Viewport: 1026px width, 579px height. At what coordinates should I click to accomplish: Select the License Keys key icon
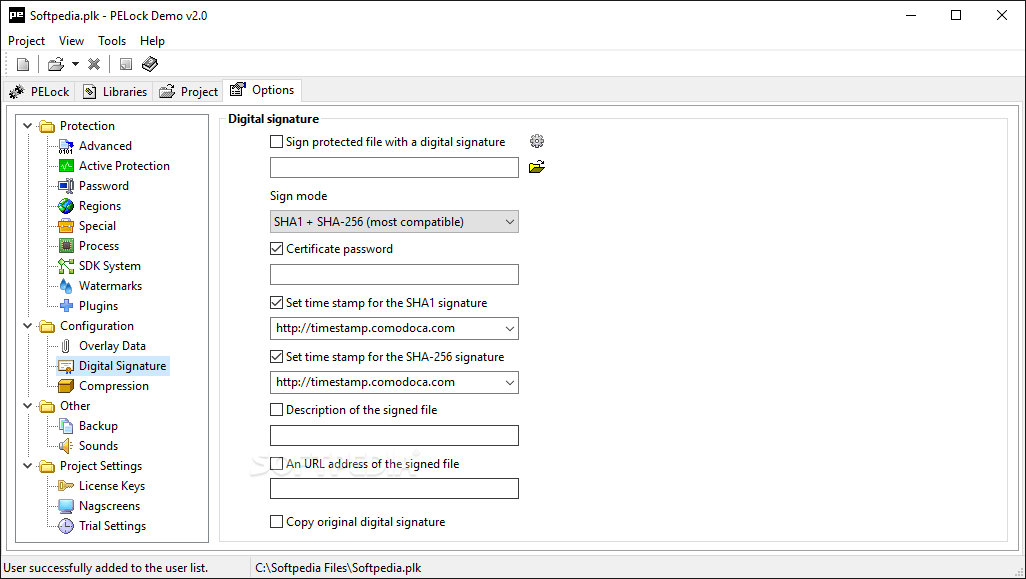[66, 486]
